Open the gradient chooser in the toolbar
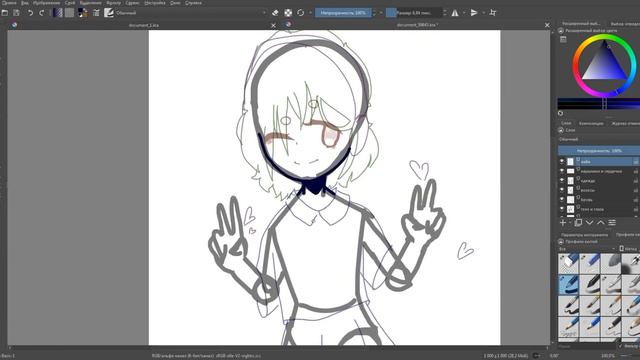 (58, 13)
